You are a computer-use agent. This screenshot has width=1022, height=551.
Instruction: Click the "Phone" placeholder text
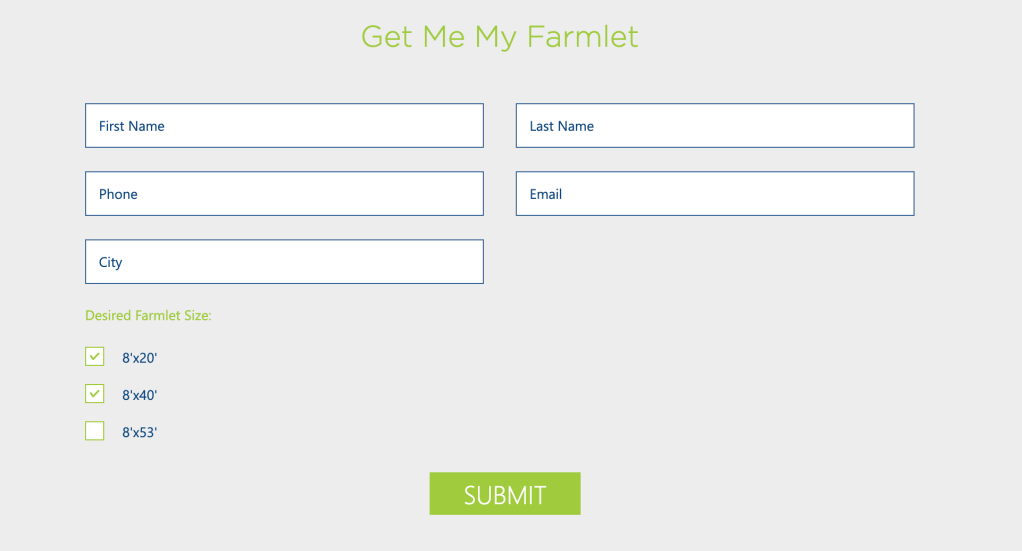(118, 194)
